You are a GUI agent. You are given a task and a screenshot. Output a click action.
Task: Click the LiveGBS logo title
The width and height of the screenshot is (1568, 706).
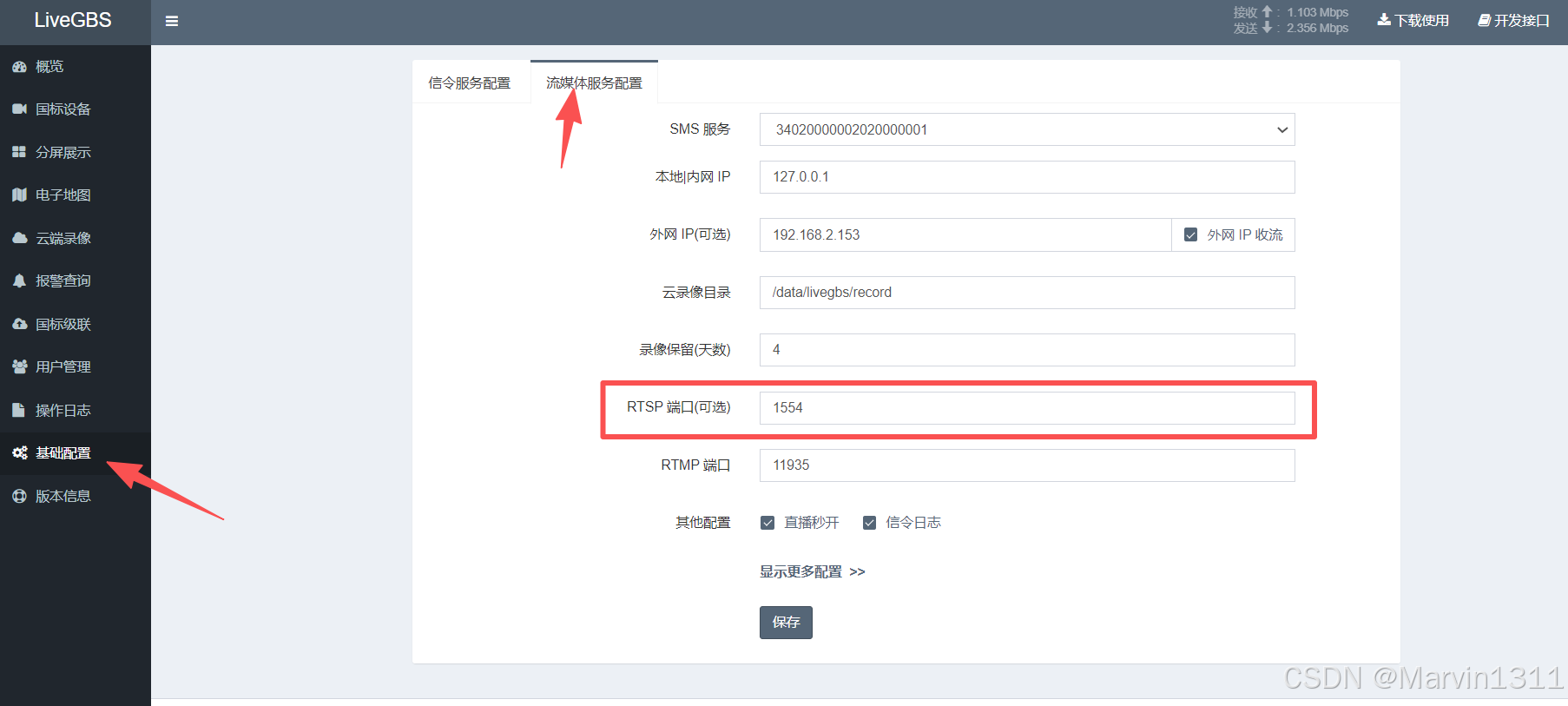(73, 20)
